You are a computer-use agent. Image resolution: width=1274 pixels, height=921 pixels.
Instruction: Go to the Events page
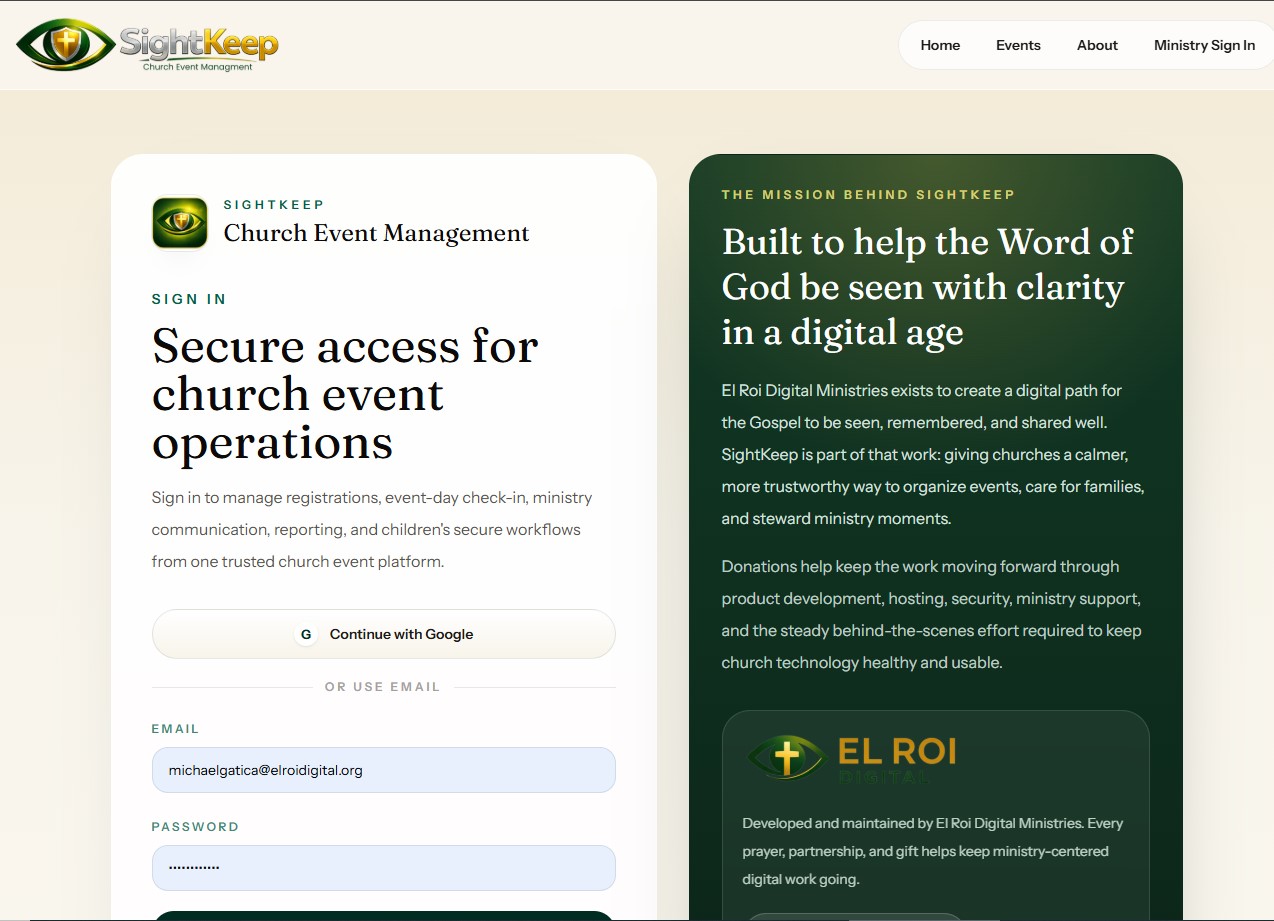click(x=1018, y=45)
